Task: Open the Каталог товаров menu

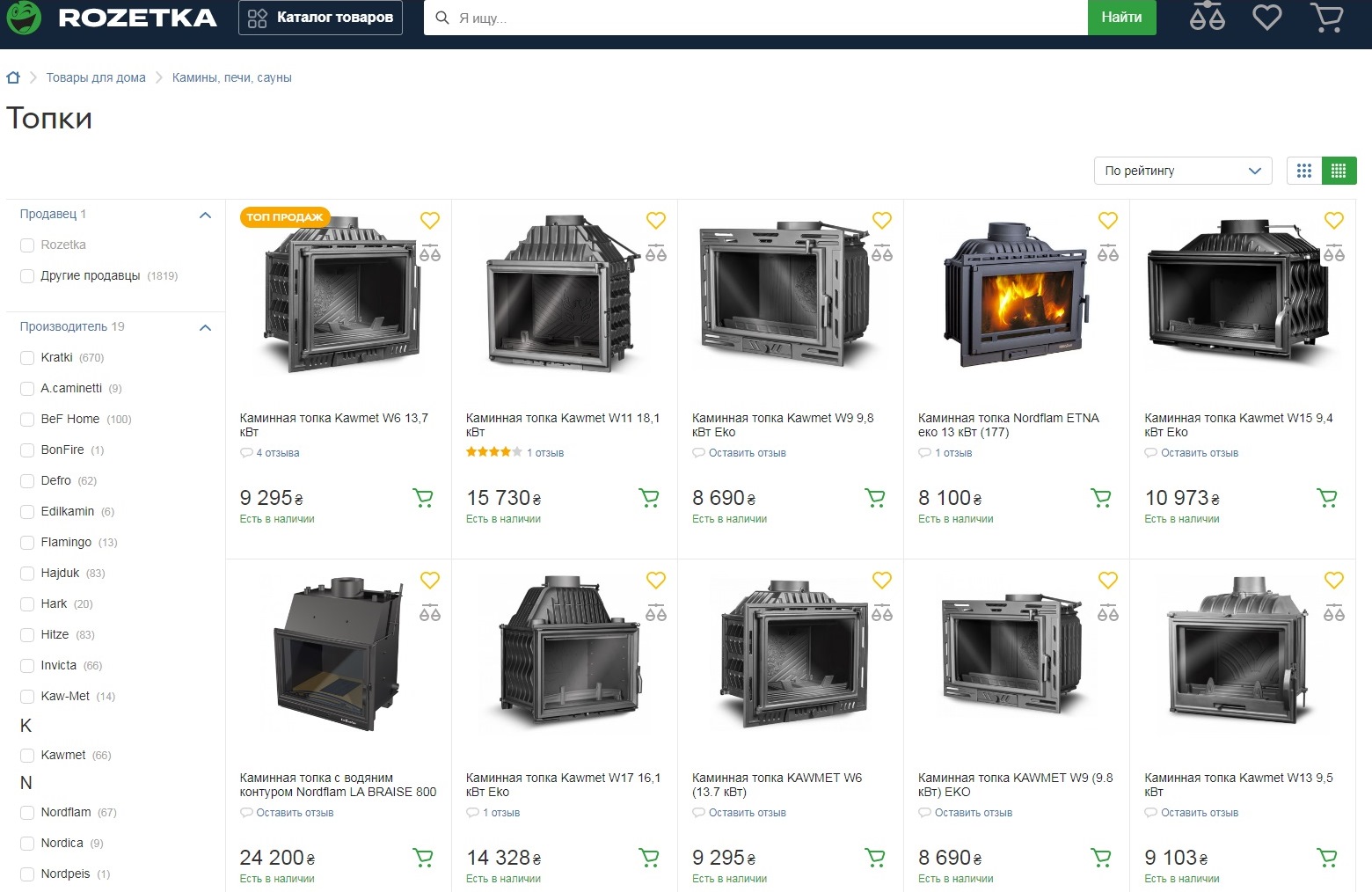Action: (x=320, y=18)
